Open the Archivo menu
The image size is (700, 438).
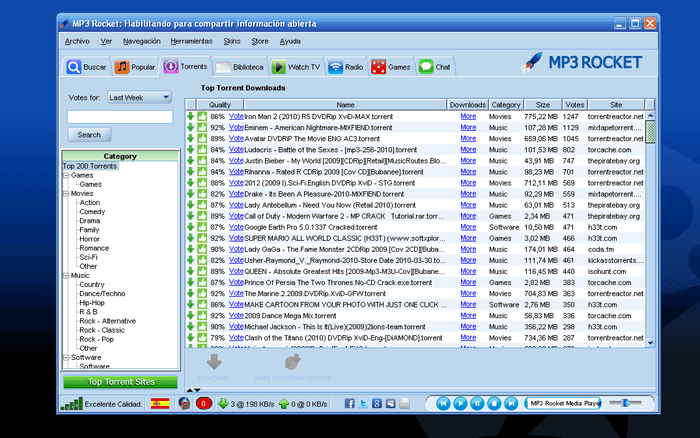(77, 41)
